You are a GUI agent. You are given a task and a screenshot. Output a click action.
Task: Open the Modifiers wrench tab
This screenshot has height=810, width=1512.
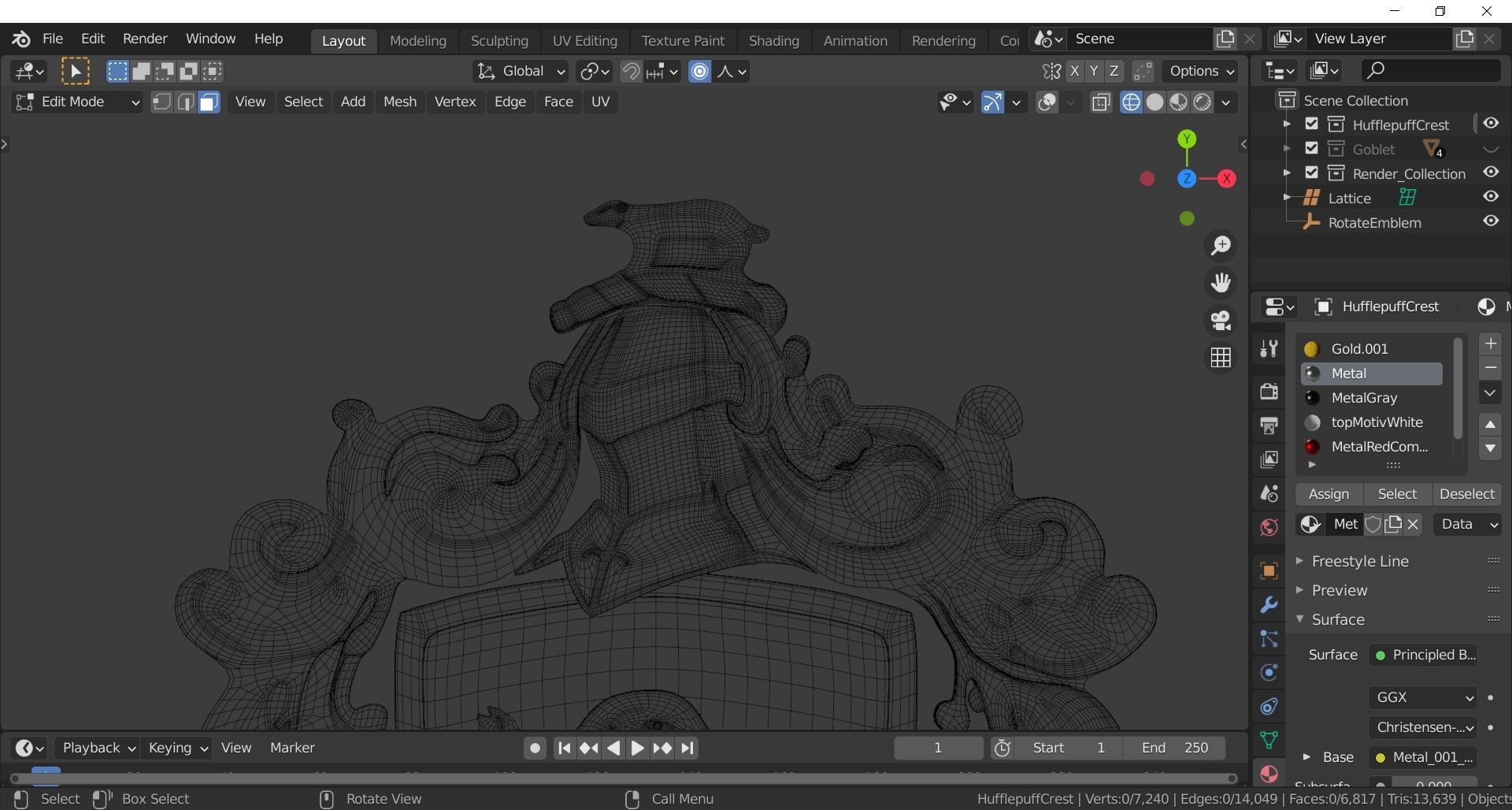click(1269, 604)
